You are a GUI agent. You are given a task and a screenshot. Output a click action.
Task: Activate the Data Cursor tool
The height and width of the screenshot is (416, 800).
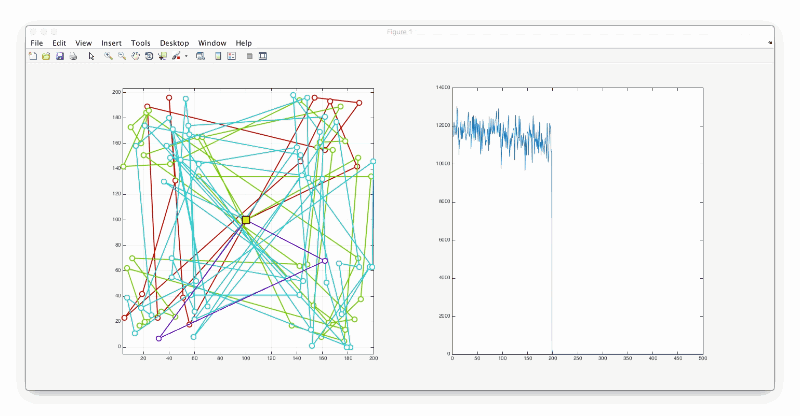pyautogui.click(x=163, y=56)
